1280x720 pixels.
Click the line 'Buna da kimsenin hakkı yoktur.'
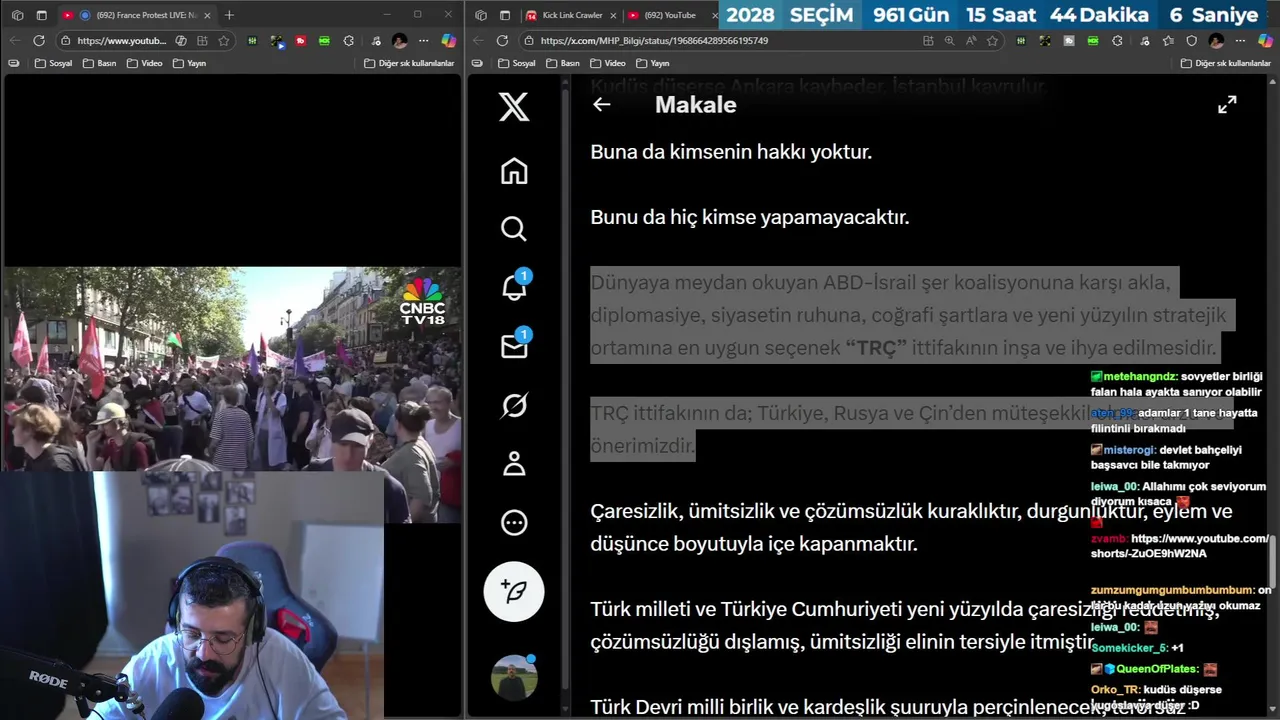(x=731, y=152)
